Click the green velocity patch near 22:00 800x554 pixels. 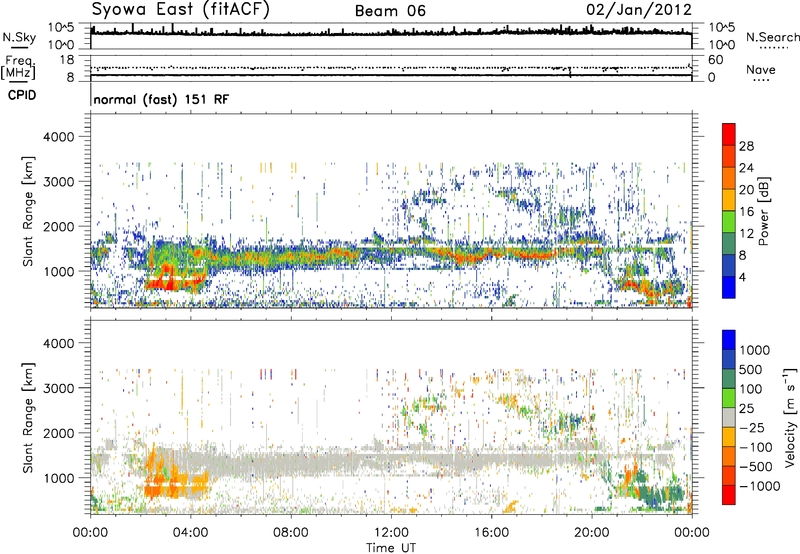[658, 495]
